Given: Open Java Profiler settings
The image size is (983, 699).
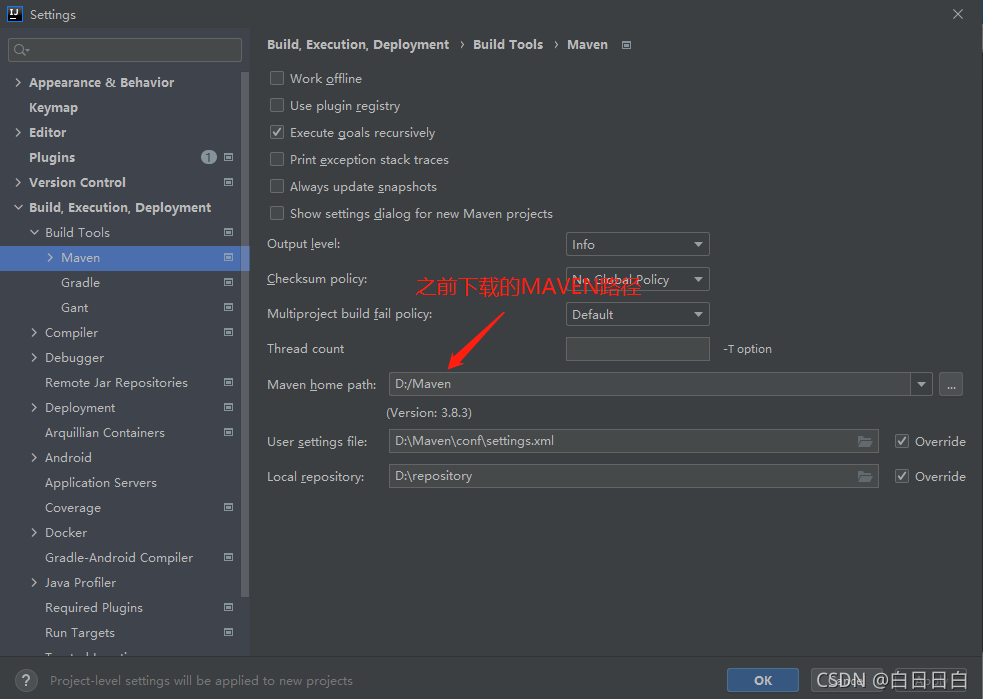Looking at the screenshot, I should click(80, 582).
